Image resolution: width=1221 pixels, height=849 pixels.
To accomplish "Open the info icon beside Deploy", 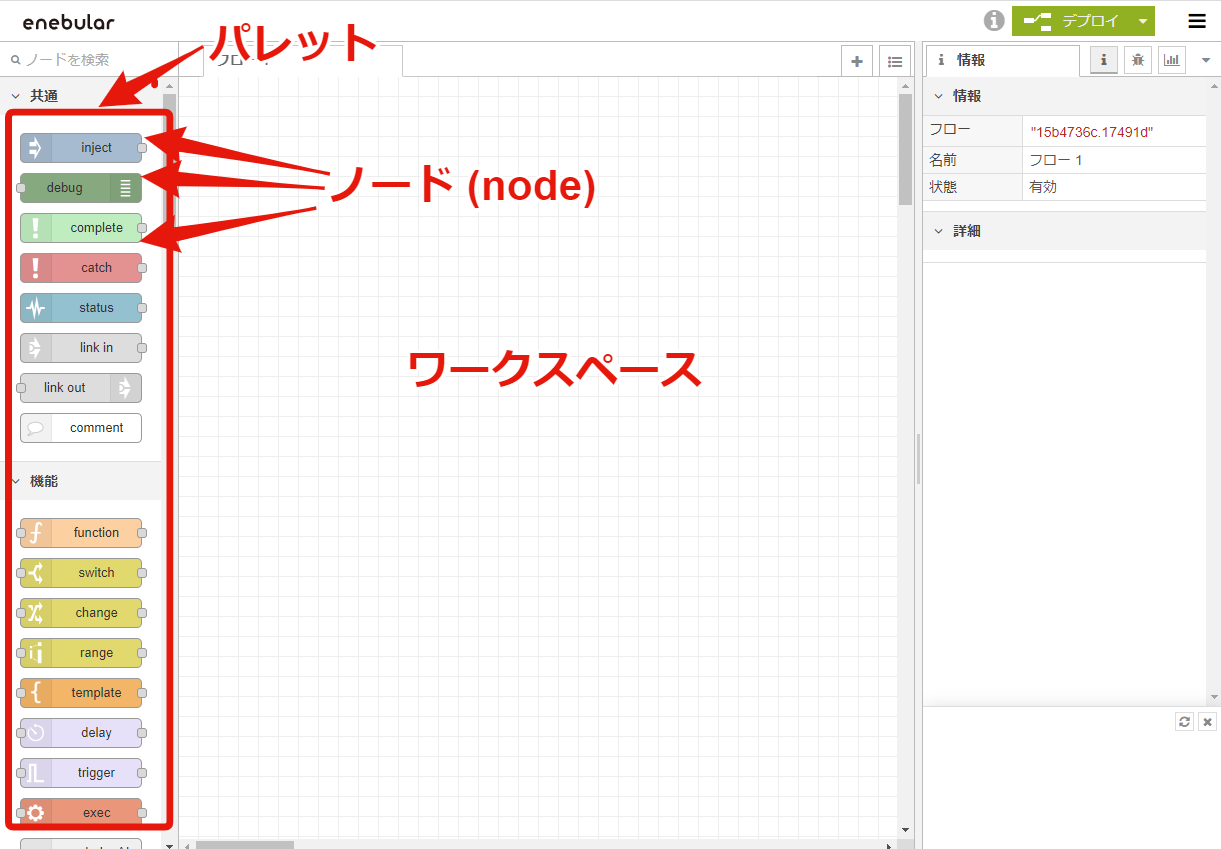I will click(x=994, y=21).
